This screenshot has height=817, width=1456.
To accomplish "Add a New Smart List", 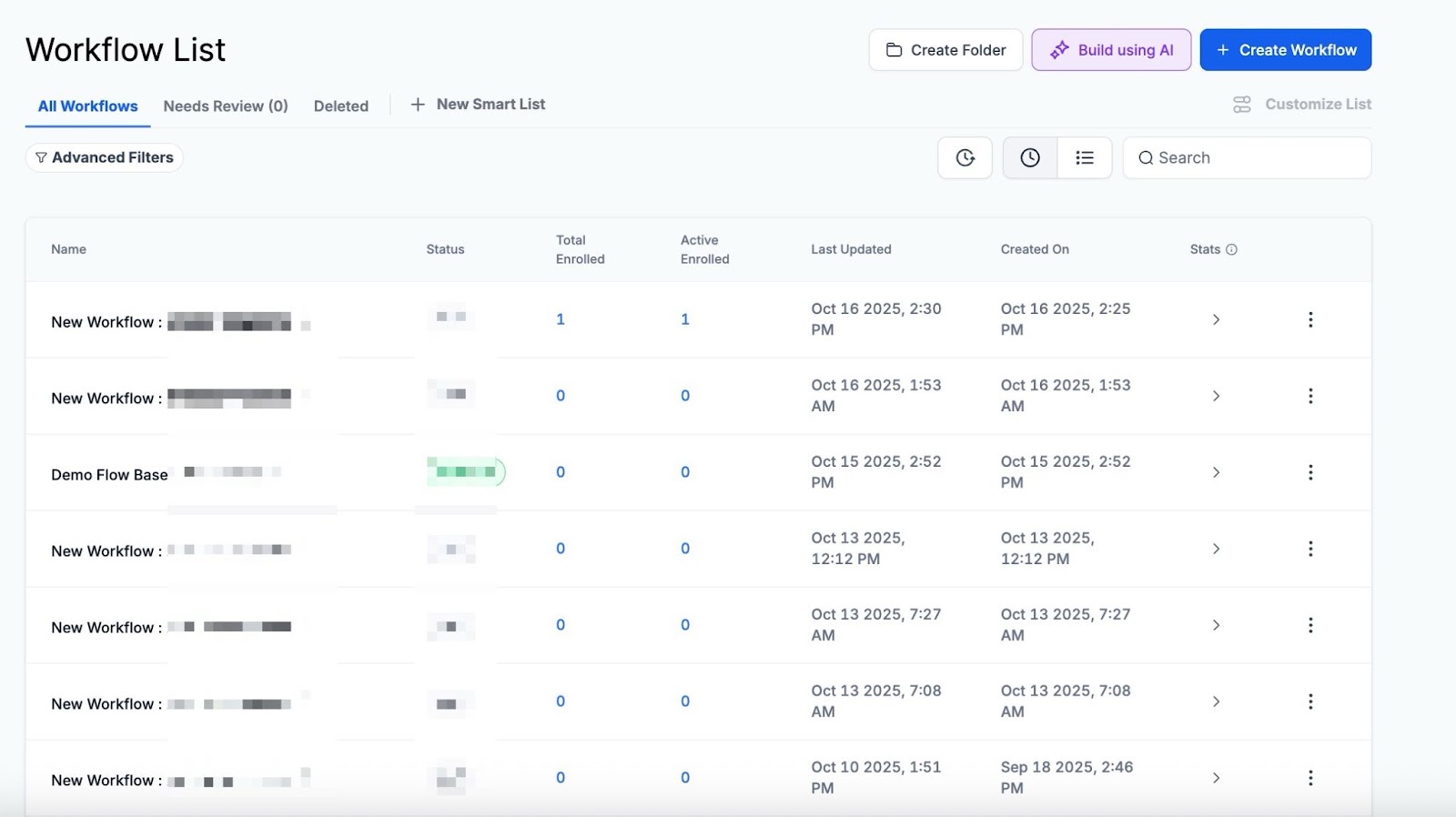I will click(478, 105).
